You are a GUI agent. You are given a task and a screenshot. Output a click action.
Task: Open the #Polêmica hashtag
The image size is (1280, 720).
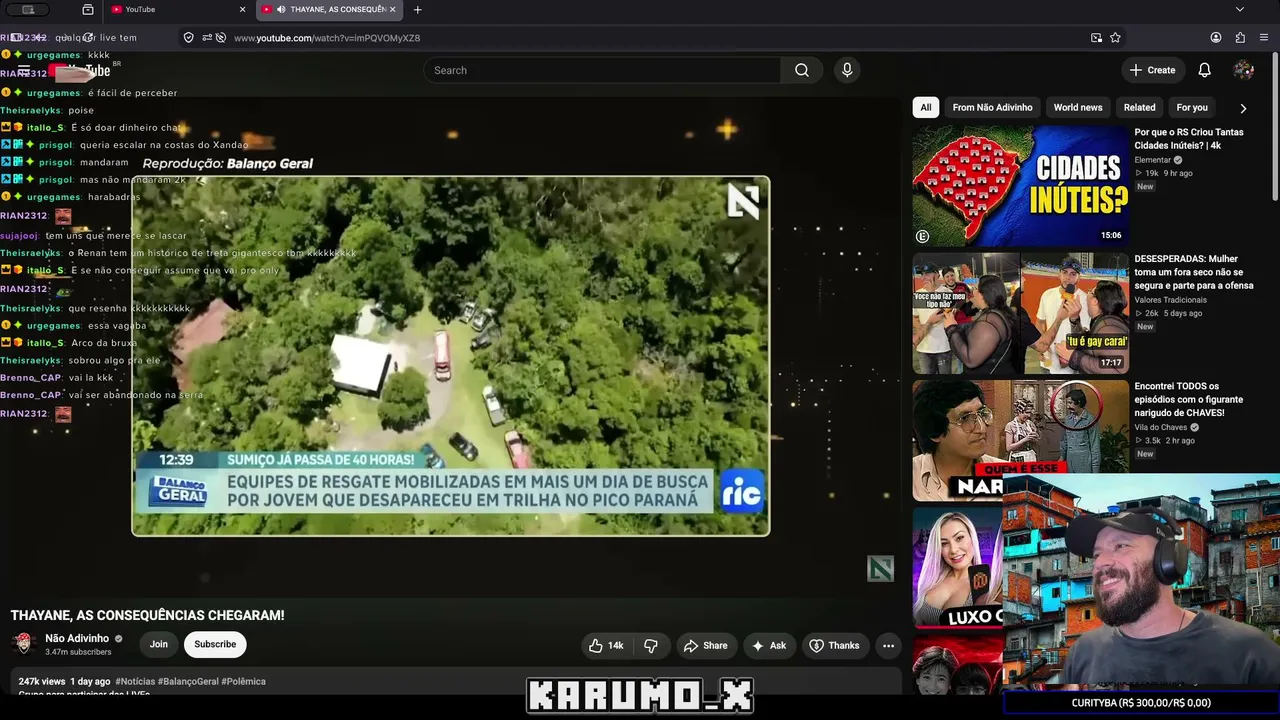coord(244,682)
